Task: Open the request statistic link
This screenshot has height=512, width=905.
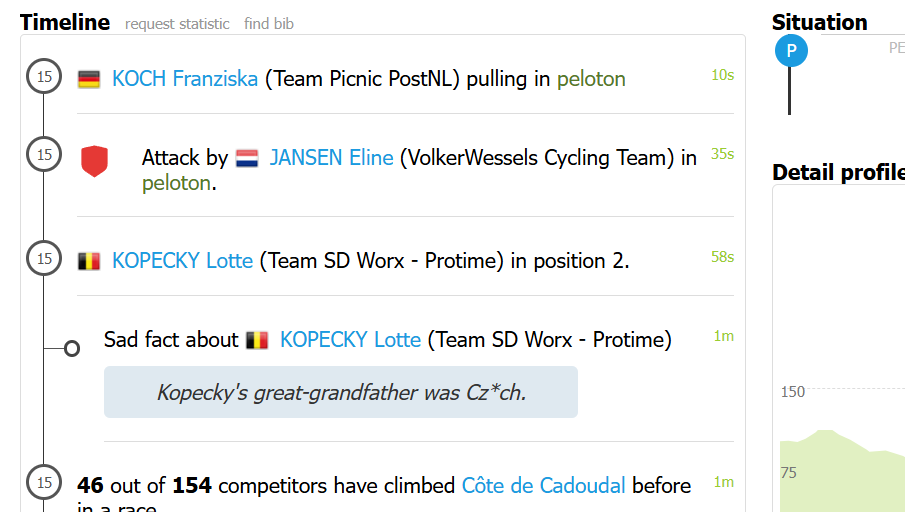Action: click(x=177, y=24)
